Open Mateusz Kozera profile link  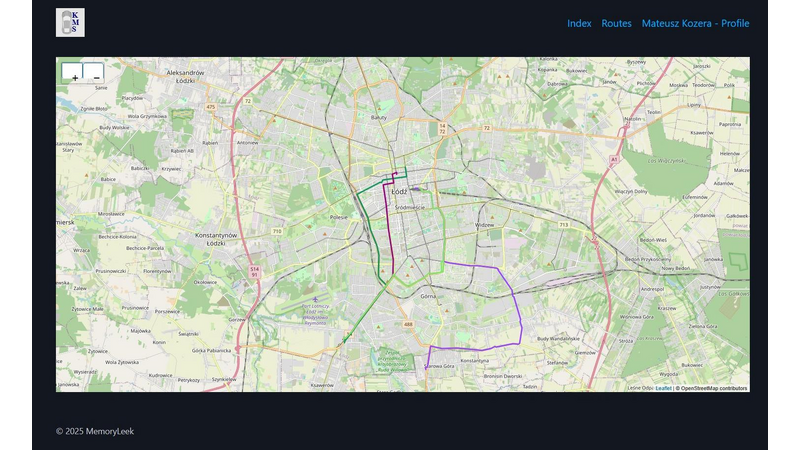click(x=695, y=23)
